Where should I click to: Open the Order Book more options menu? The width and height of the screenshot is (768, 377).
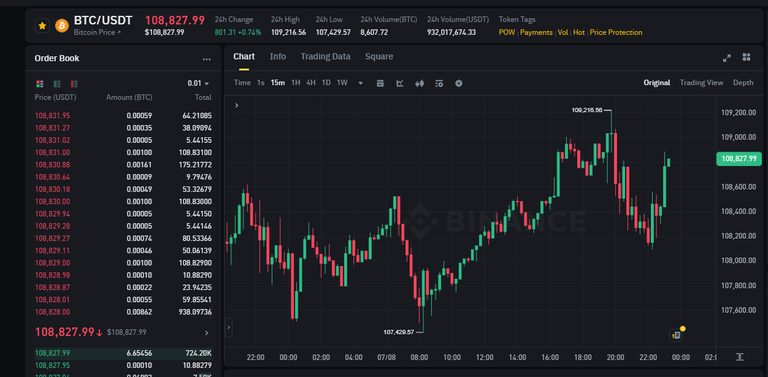207,59
